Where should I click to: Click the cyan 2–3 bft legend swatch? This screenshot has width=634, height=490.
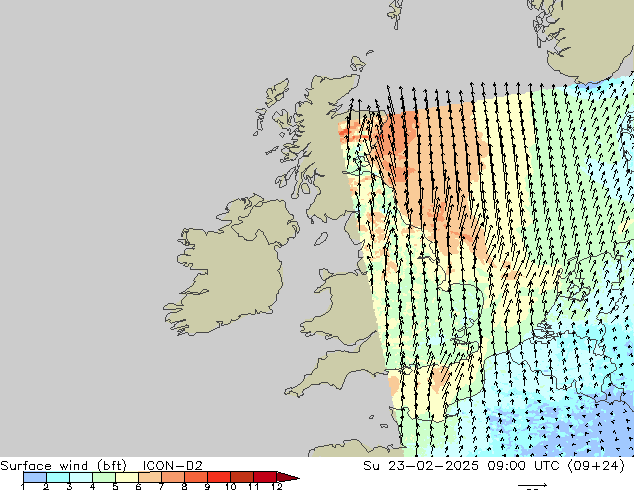[58, 477]
